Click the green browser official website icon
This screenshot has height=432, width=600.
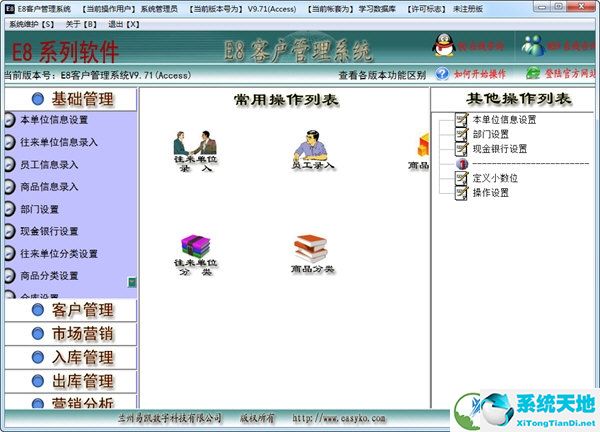(x=533, y=73)
